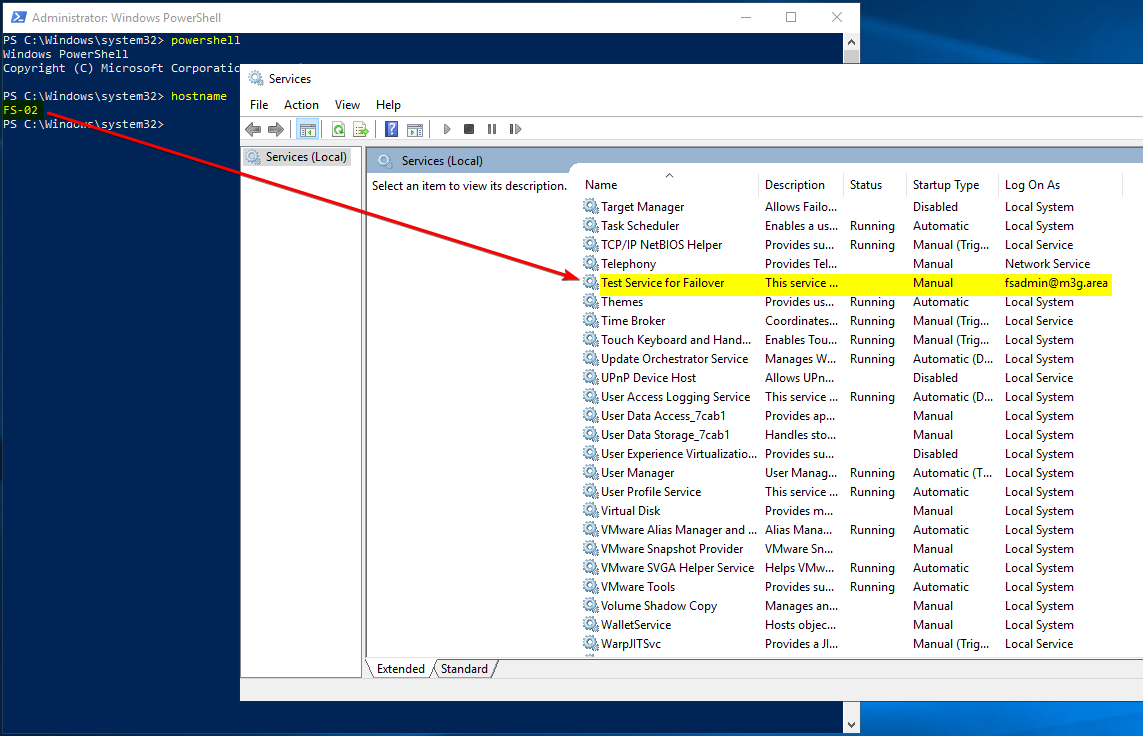The height and width of the screenshot is (736, 1143).
Task: Click the Services window title gear icon
Action: tap(256, 78)
